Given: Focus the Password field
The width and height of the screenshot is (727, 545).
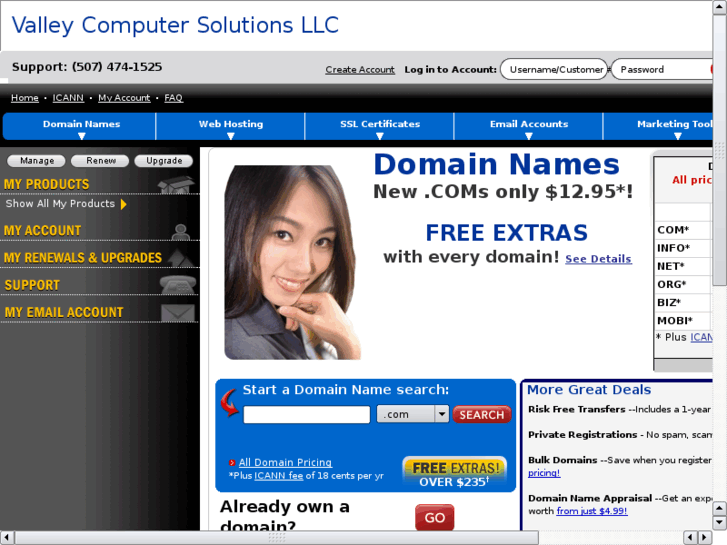Looking at the screenshot, I should [x=662, y=69].
